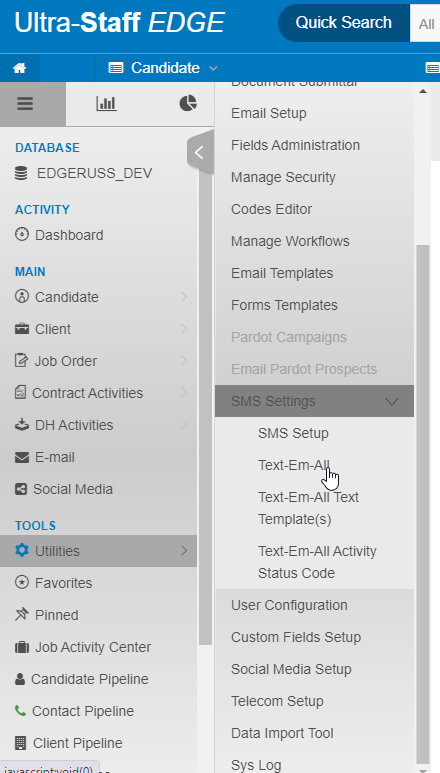Click the Quick Search button
The height and width of the screenshot is (773, 440).
tap(344, 23)
